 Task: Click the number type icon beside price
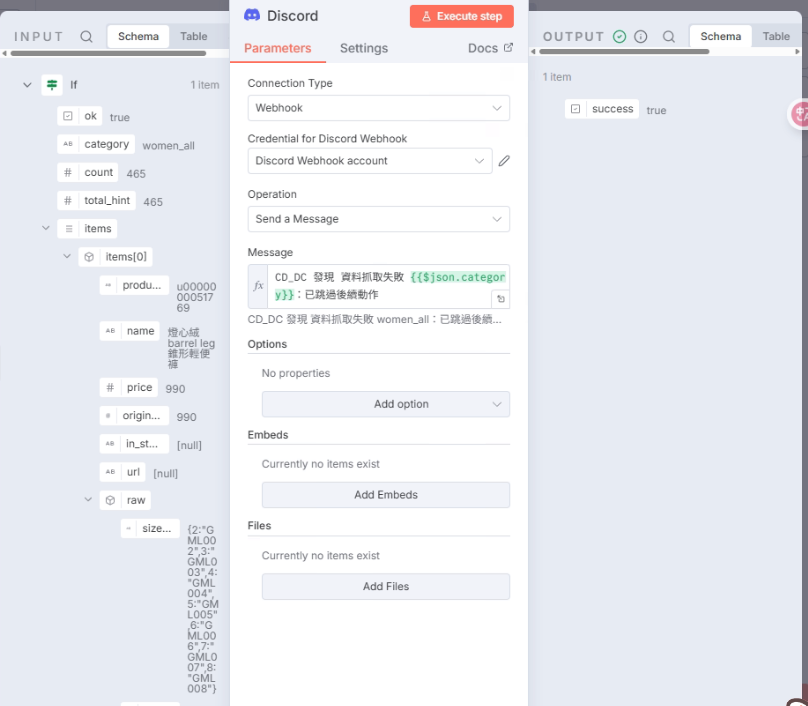(110, 388)
